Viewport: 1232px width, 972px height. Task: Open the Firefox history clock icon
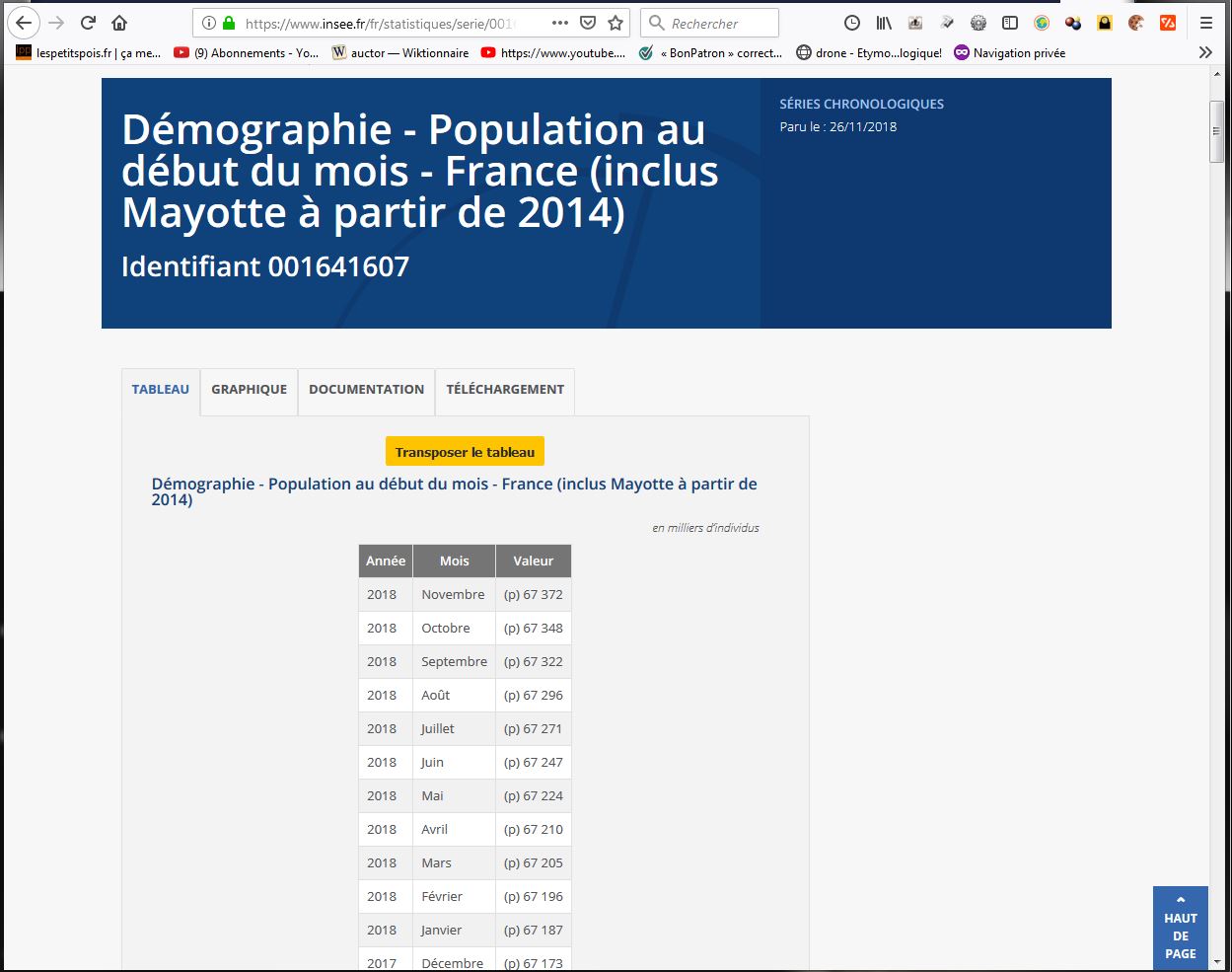tap(852, 23)
